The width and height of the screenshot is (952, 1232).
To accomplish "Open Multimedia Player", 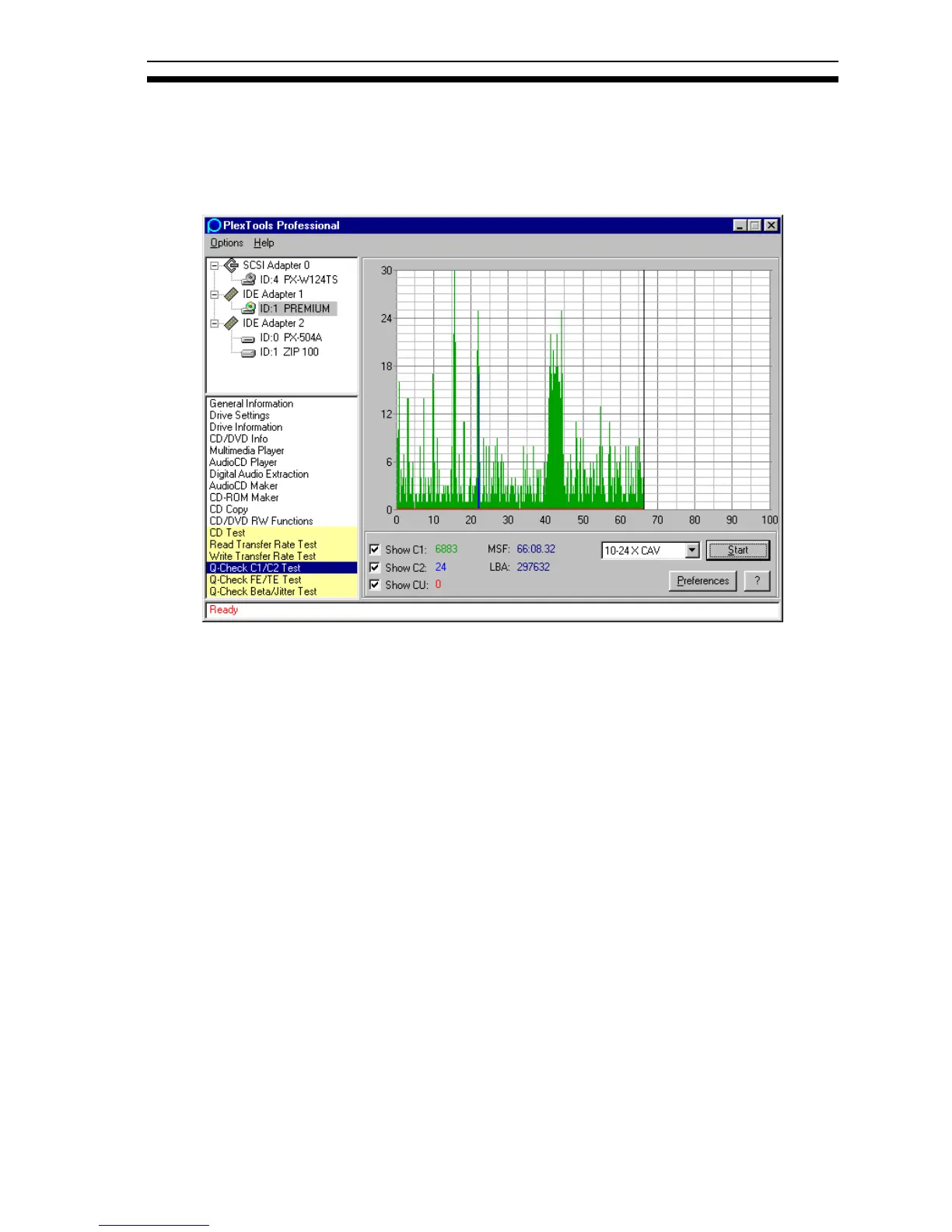I will 247,450.
